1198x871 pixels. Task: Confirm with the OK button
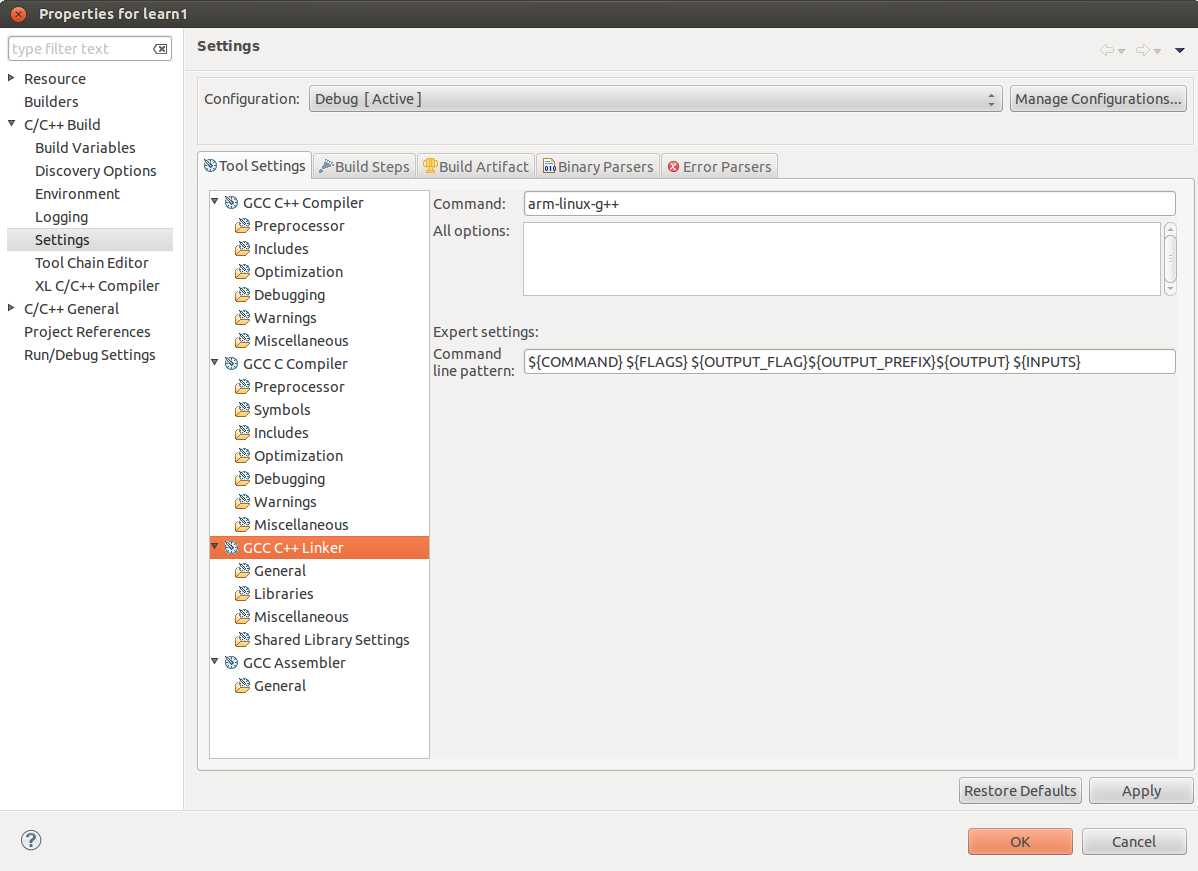click(x=1020, y=841)
